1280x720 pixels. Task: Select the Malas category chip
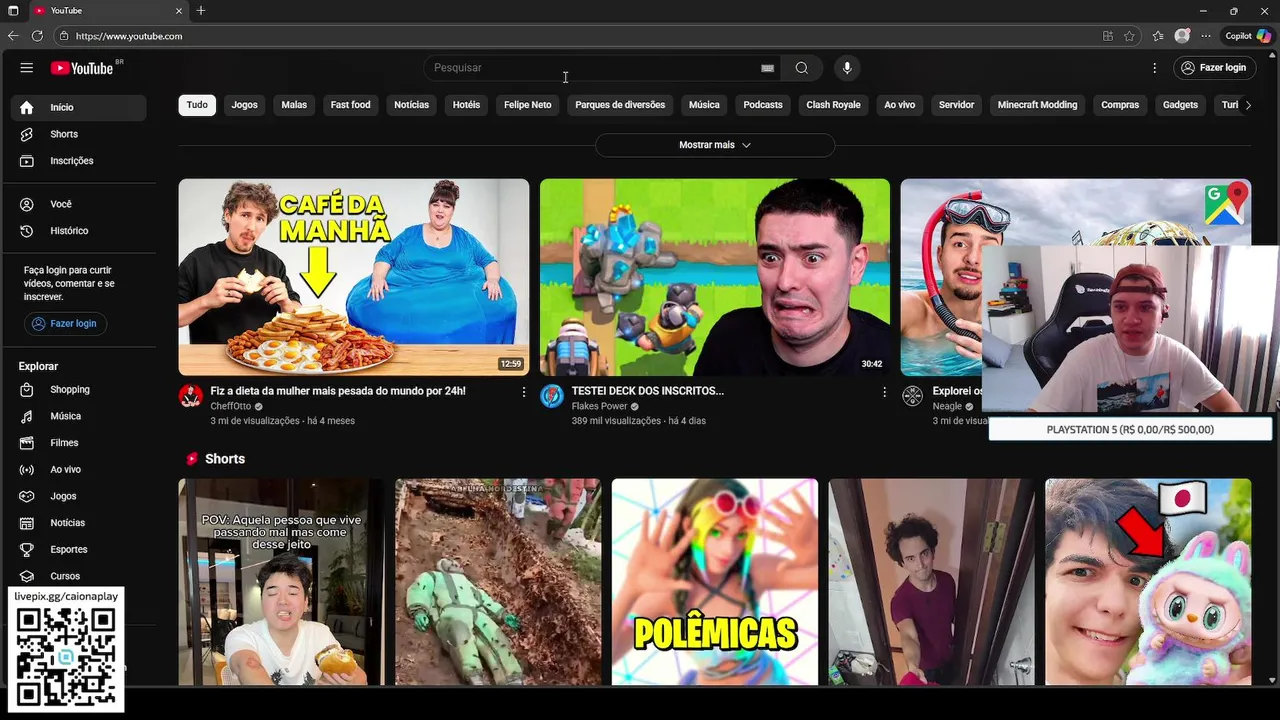tap(294, 105)
